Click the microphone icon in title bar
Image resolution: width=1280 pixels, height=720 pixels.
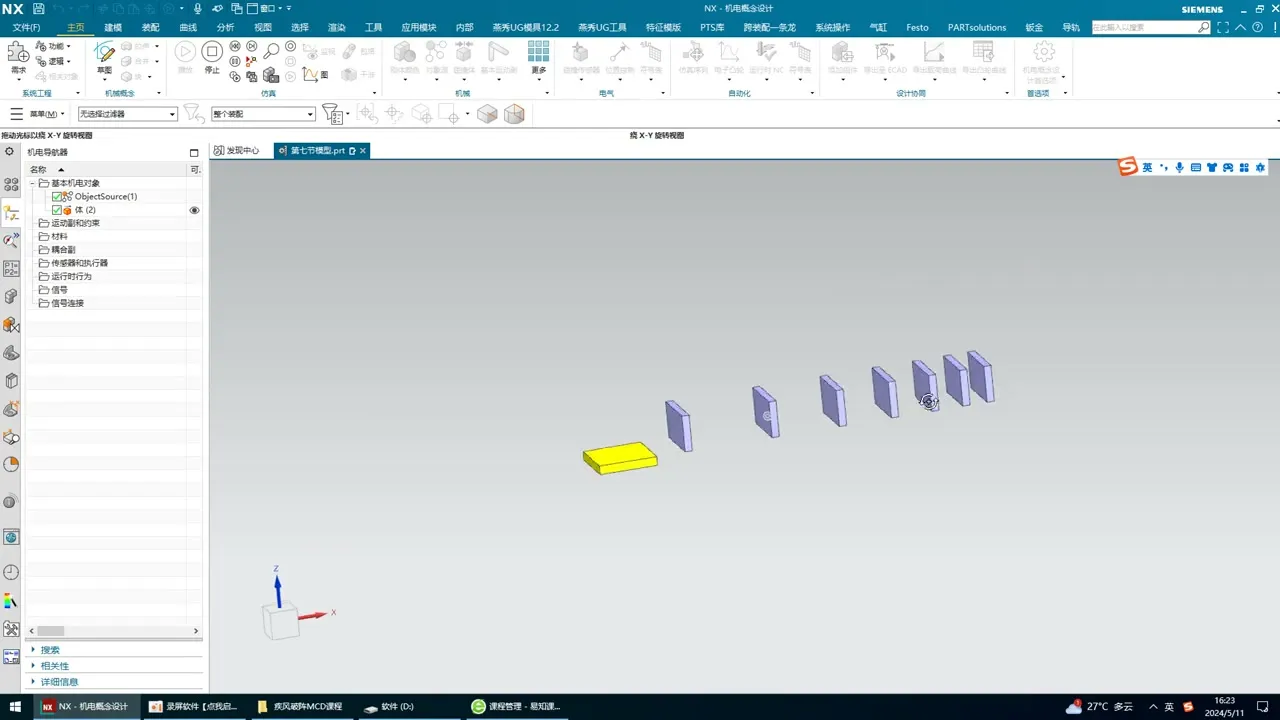pos(198,9)
